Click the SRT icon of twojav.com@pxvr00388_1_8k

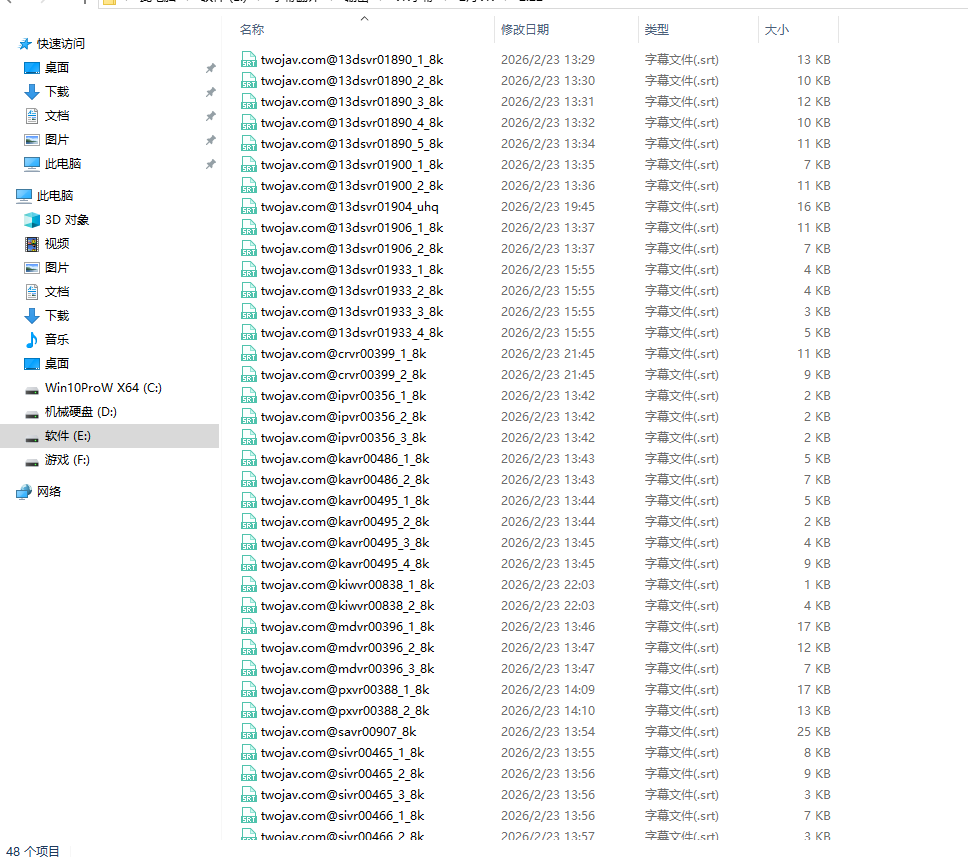click(249, 690)
